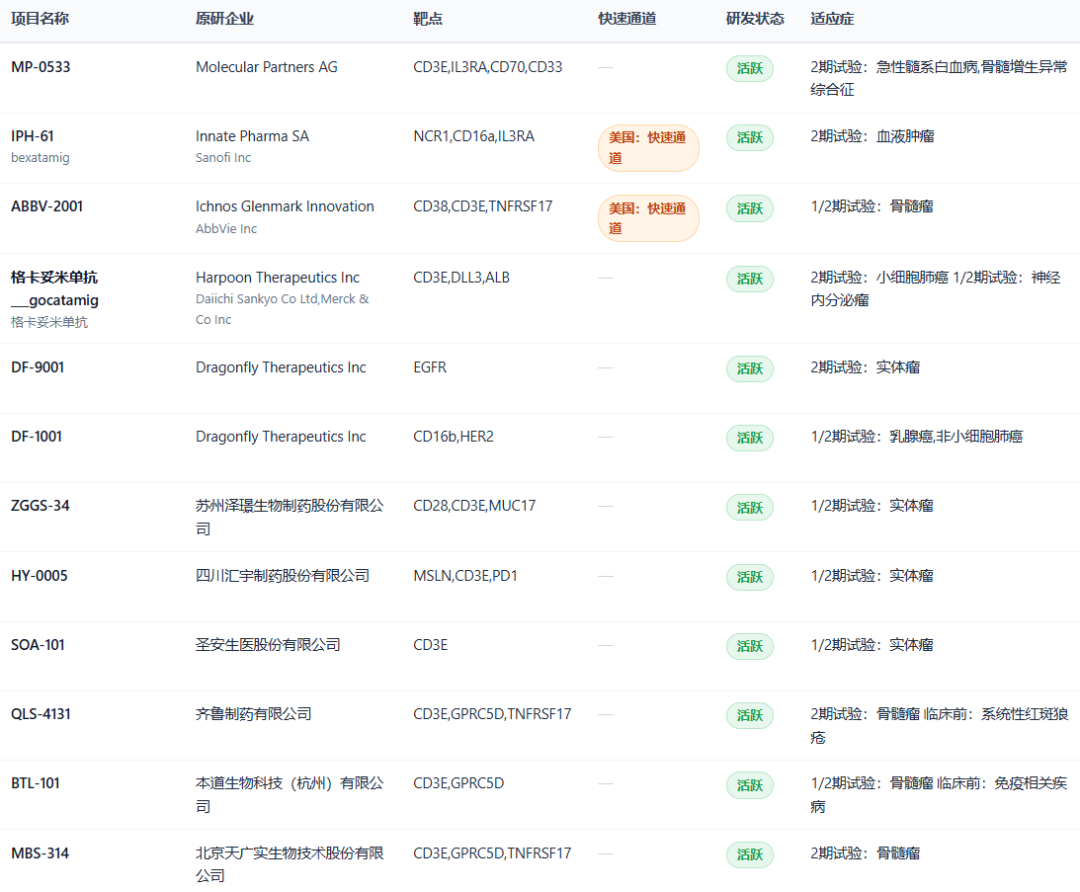
Task: Open the DF-1001 project entry
Action: click(x=37, y=436)
